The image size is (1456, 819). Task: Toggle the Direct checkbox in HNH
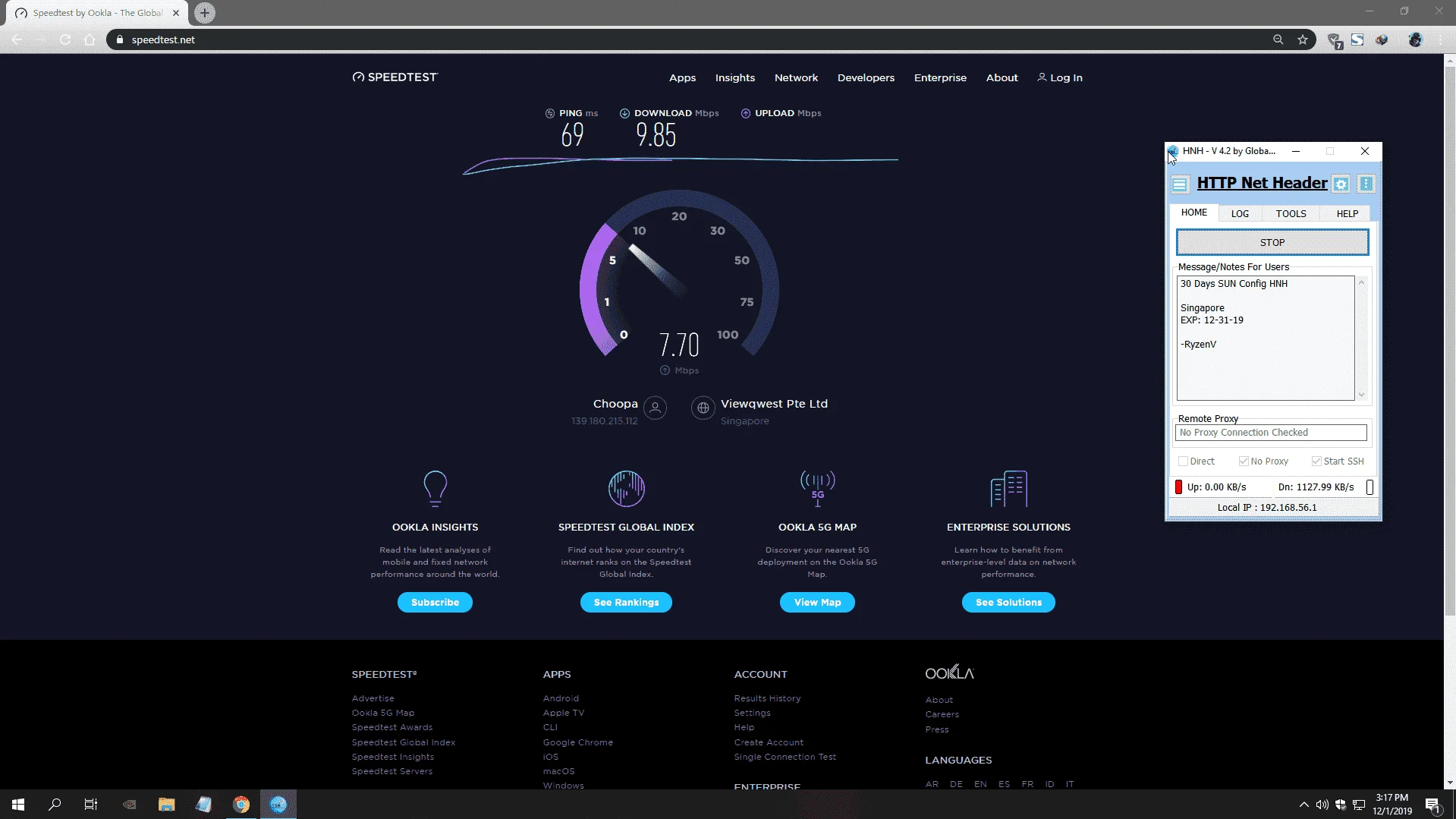tap(1183, 461)
